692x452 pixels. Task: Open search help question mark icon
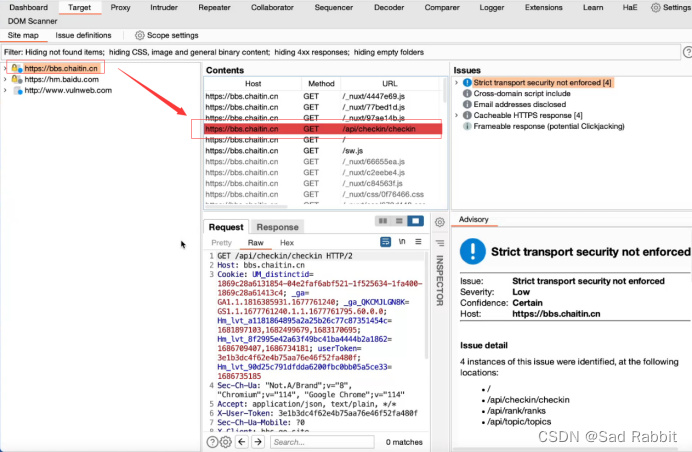[x=212, y=442]
